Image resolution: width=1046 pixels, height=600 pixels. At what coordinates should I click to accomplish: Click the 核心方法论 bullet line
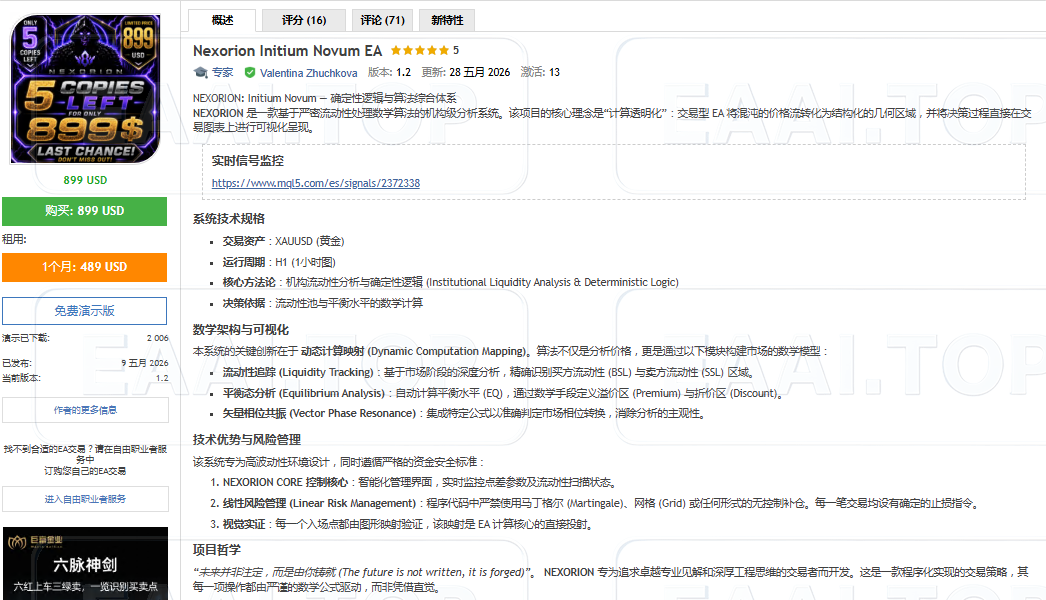[450, 282]
